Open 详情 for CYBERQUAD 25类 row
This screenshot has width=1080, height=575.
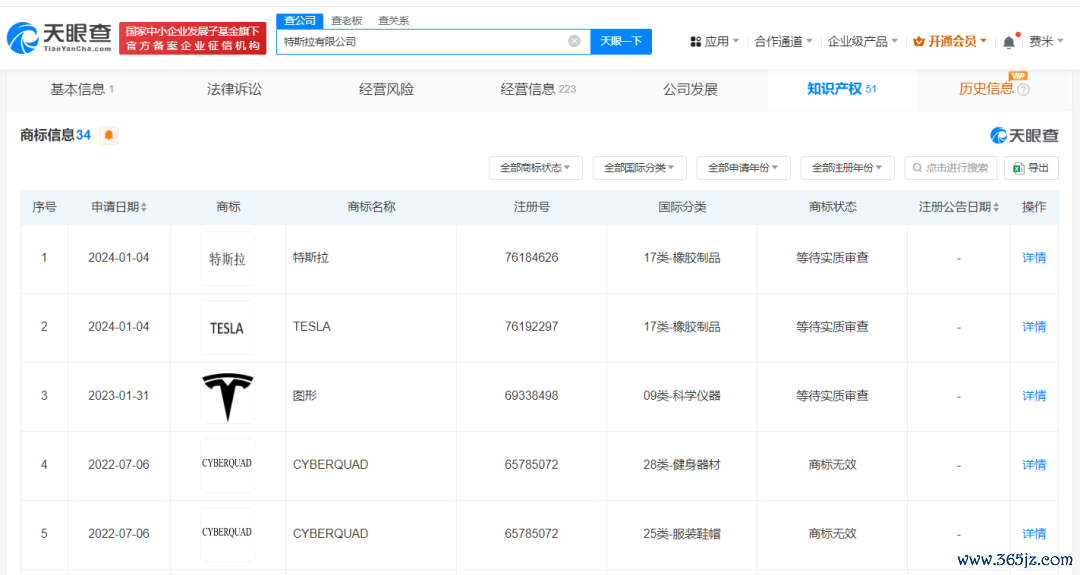[x=1034, y=534]
